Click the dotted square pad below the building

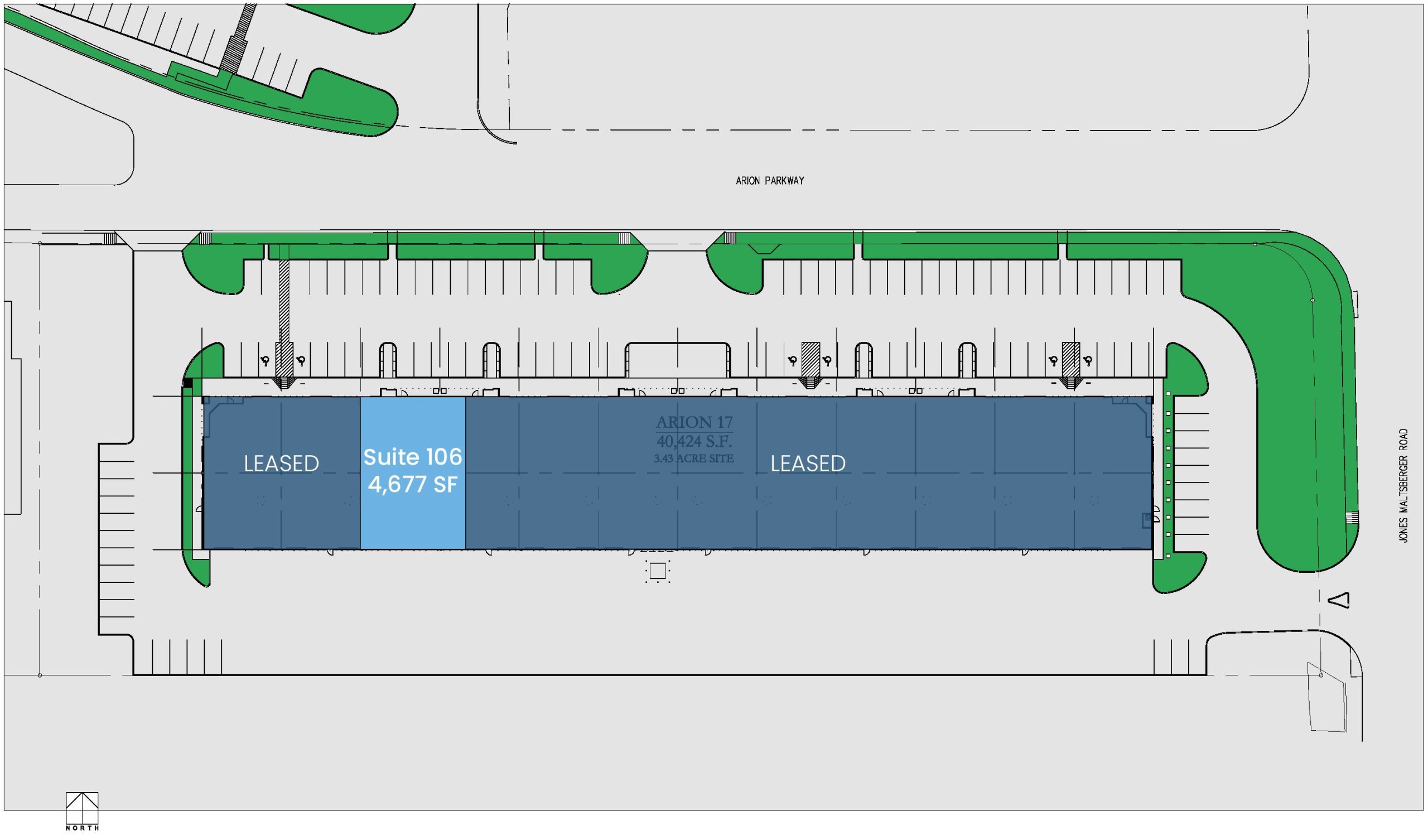tap(657, 571)
